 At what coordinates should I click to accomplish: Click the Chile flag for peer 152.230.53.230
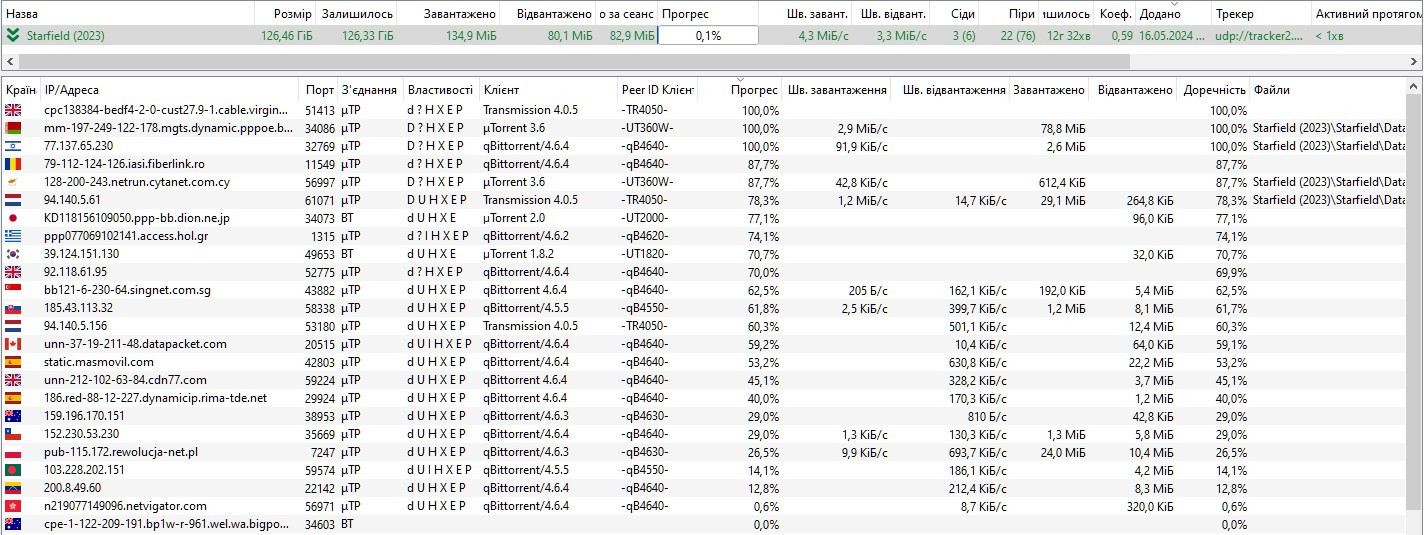tap(13, 434)
